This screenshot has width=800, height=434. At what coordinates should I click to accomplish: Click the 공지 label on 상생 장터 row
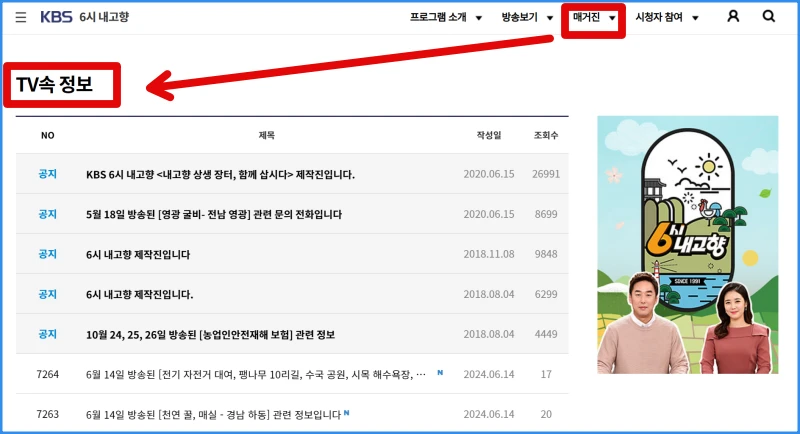[x=47, y=174]
